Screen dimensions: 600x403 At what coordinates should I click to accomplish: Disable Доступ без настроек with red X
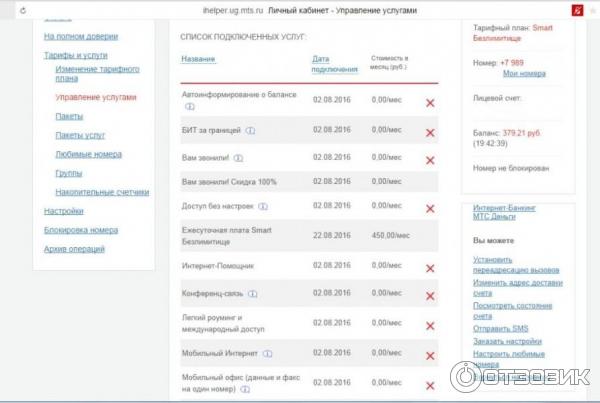pyautogui.click(x=430, y=208)
